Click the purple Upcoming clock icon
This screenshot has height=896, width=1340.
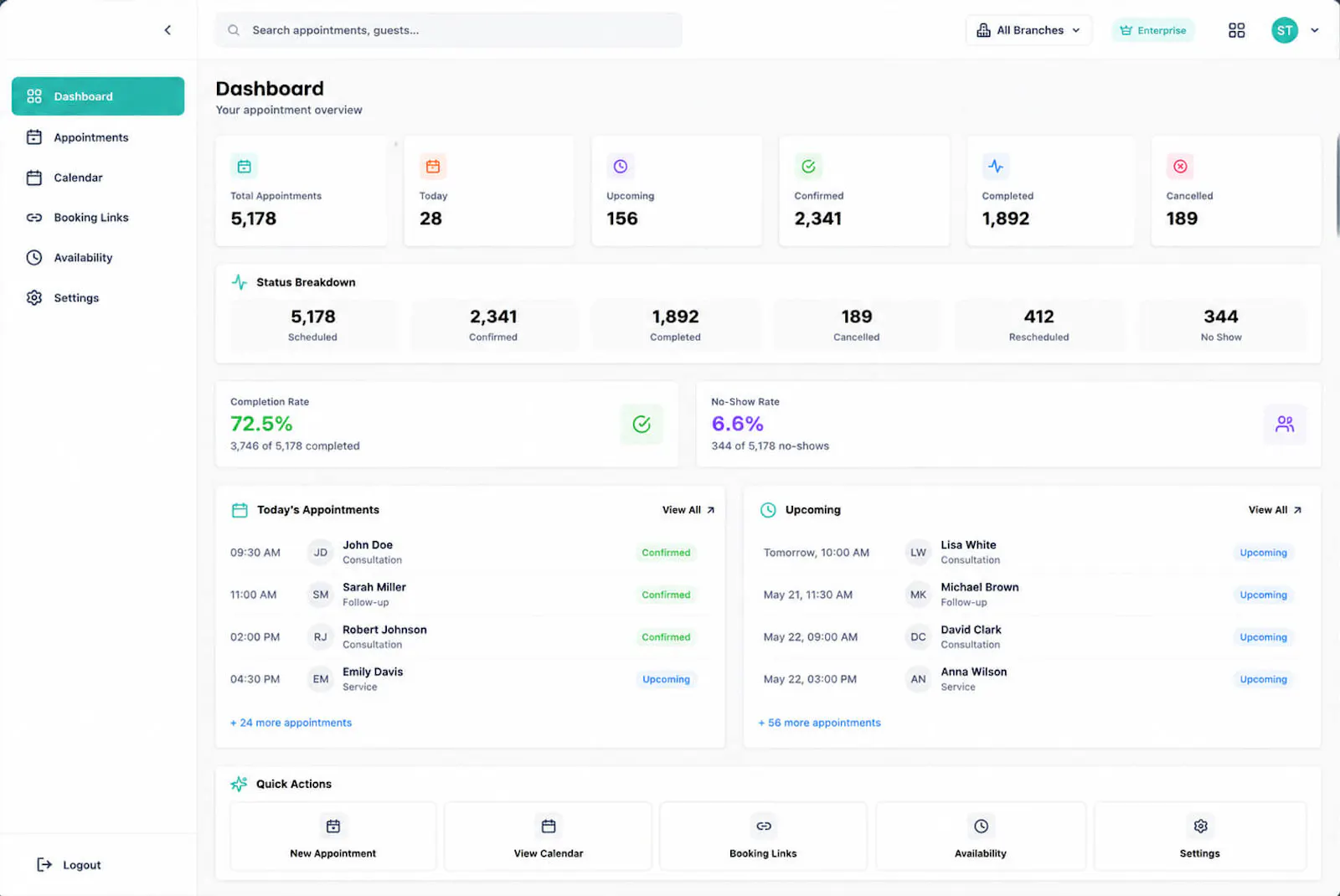point(620,167)
